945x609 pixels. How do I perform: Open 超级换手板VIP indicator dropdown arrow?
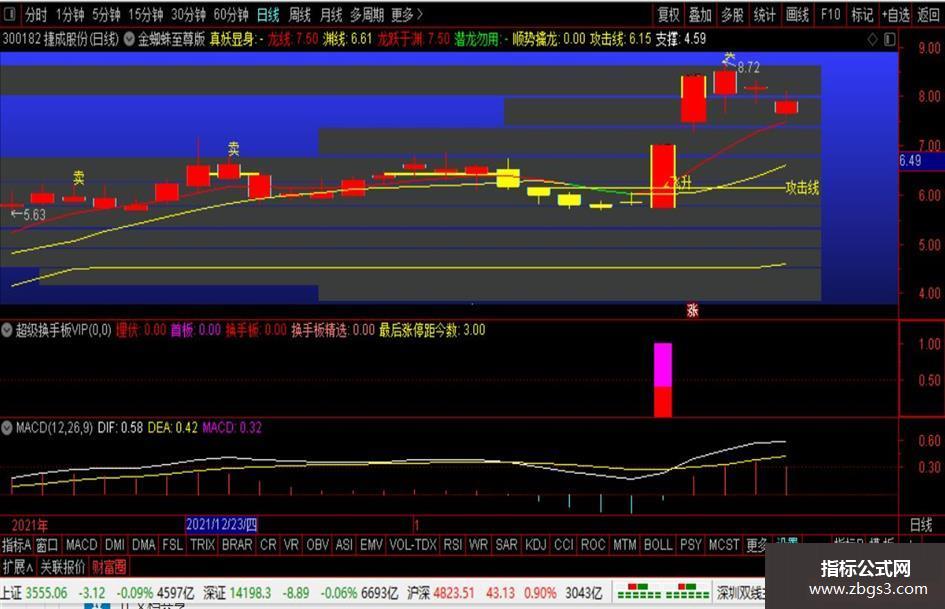coord(7,330)
